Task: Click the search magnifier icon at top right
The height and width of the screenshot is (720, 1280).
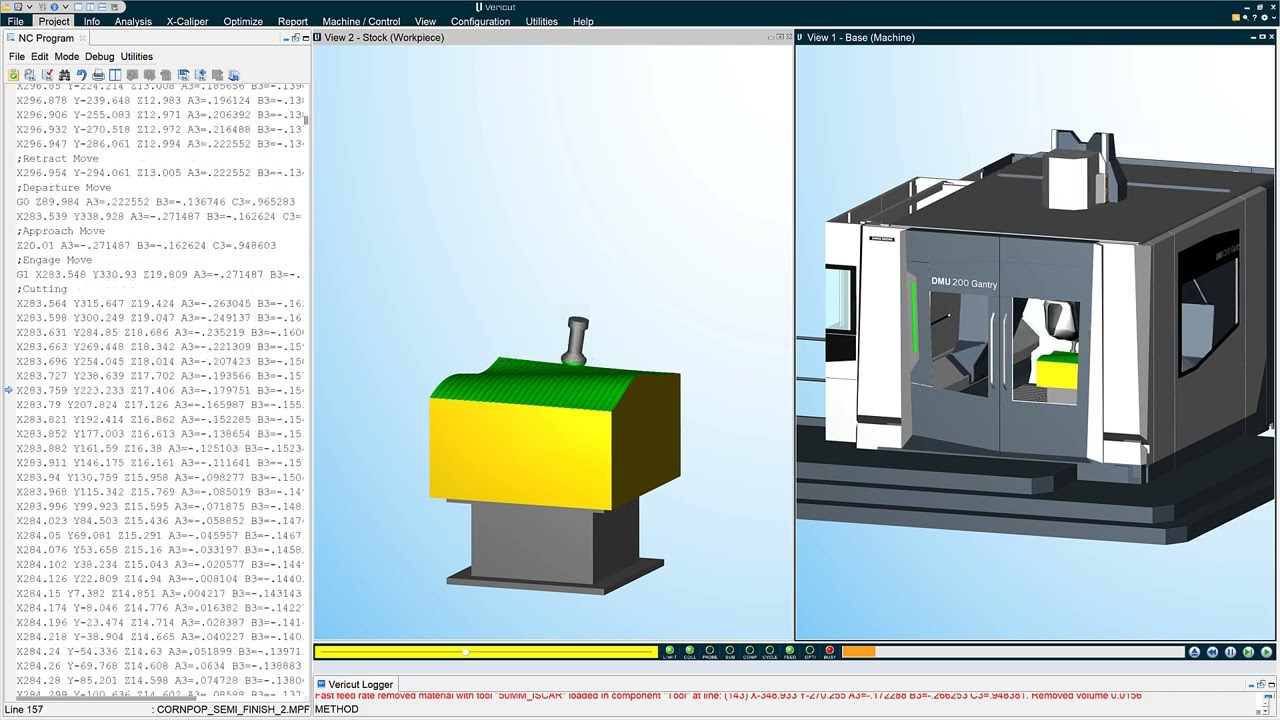Action: pos(1245,17)
